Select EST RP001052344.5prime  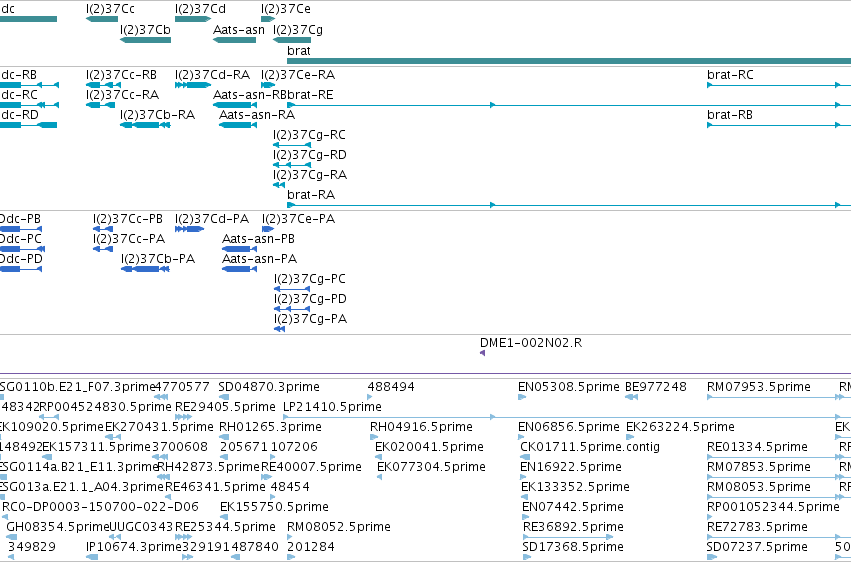[x=710, y=518]
